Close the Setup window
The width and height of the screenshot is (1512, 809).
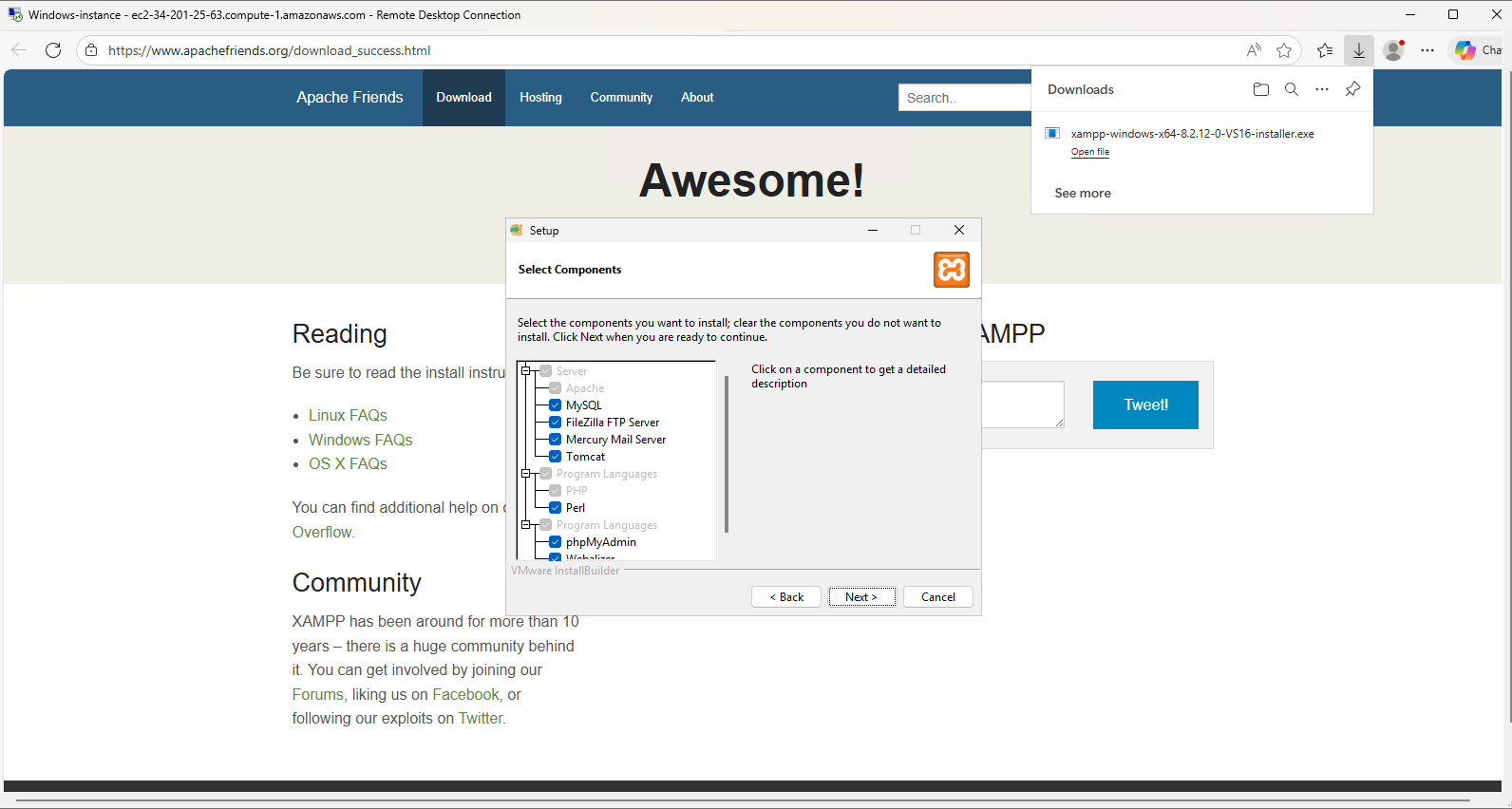coord(959,230)
